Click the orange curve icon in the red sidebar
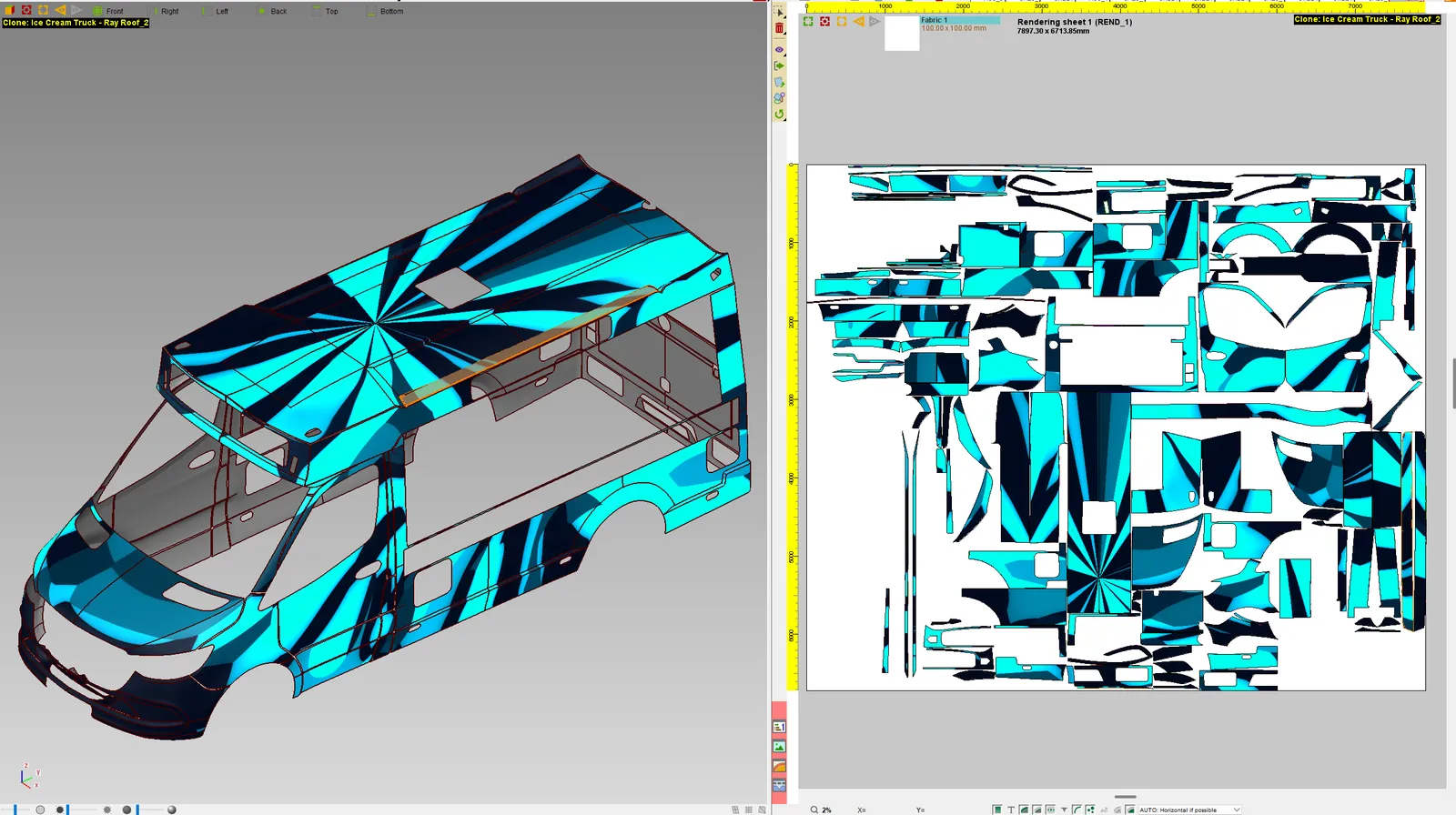 pos(779,766)
